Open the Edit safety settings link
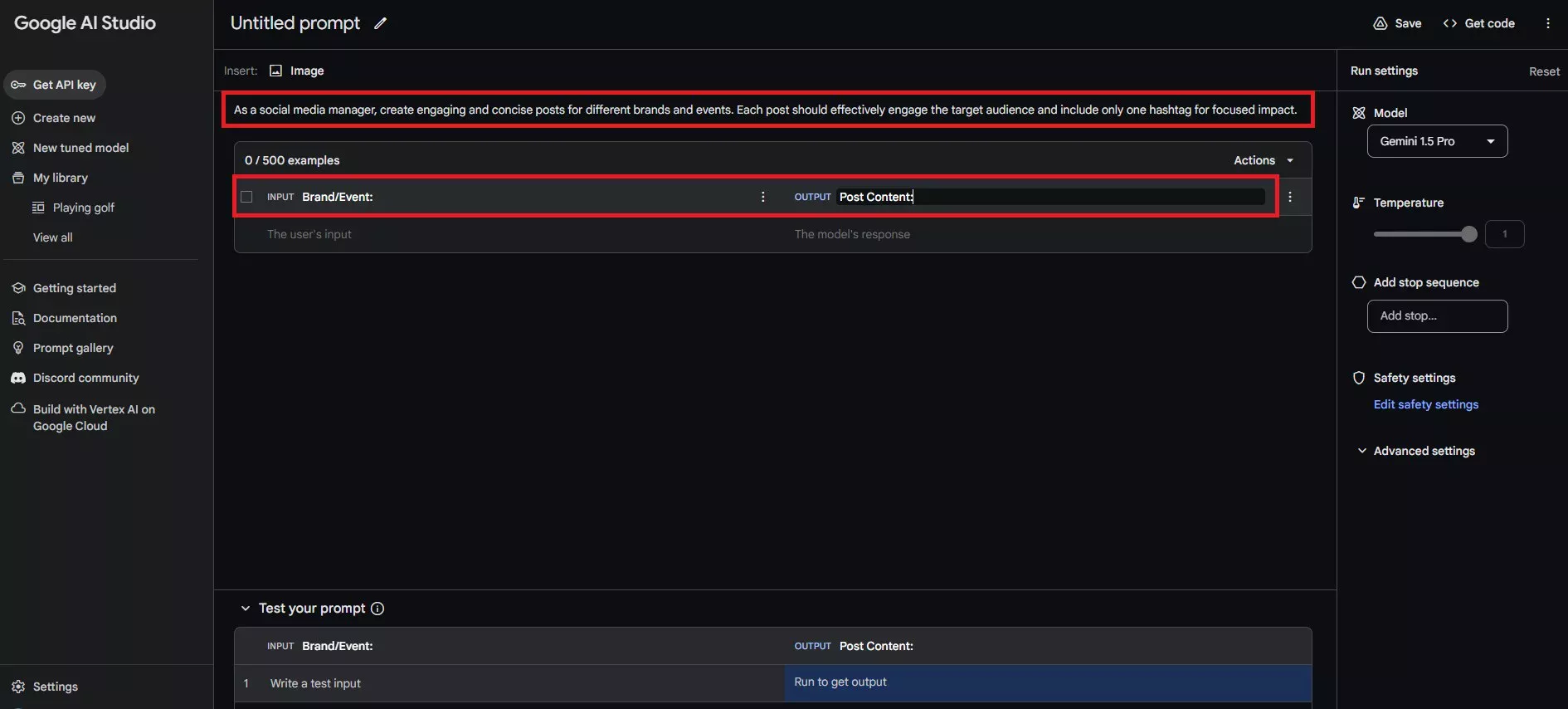This screenshot has width=1568, height=709. click(x=1425, y=404)
